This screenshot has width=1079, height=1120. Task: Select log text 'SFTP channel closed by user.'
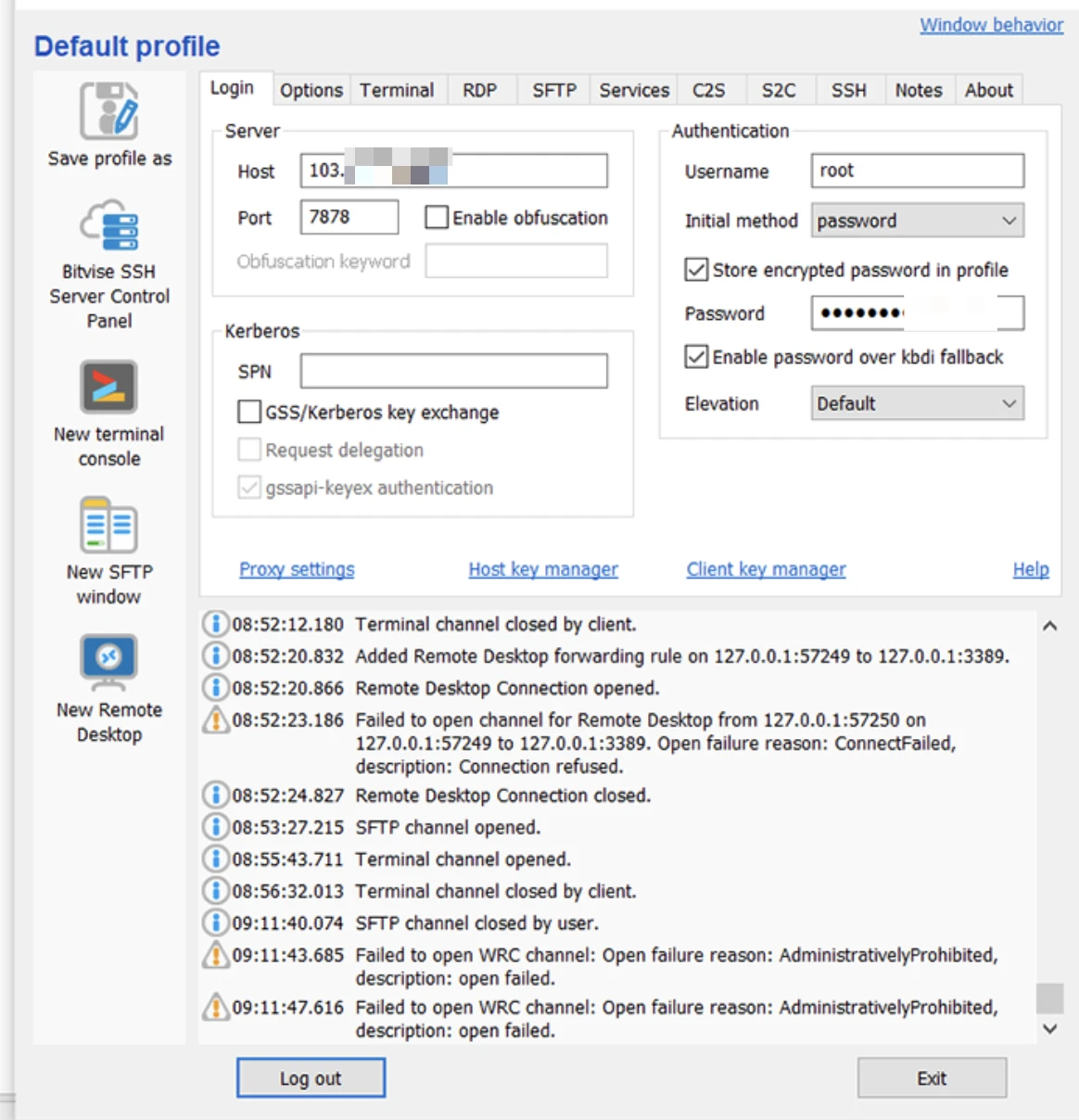(x=477, y=923)
